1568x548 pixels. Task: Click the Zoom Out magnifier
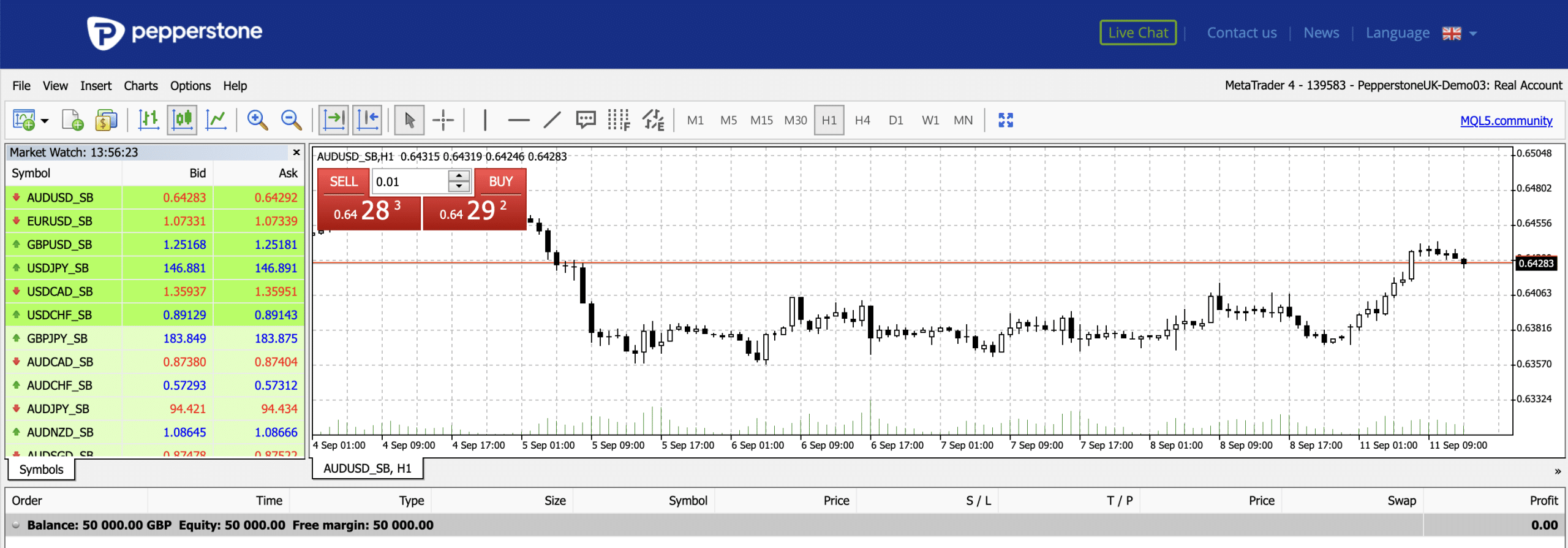pyautogui.click(x=291, y=120)
